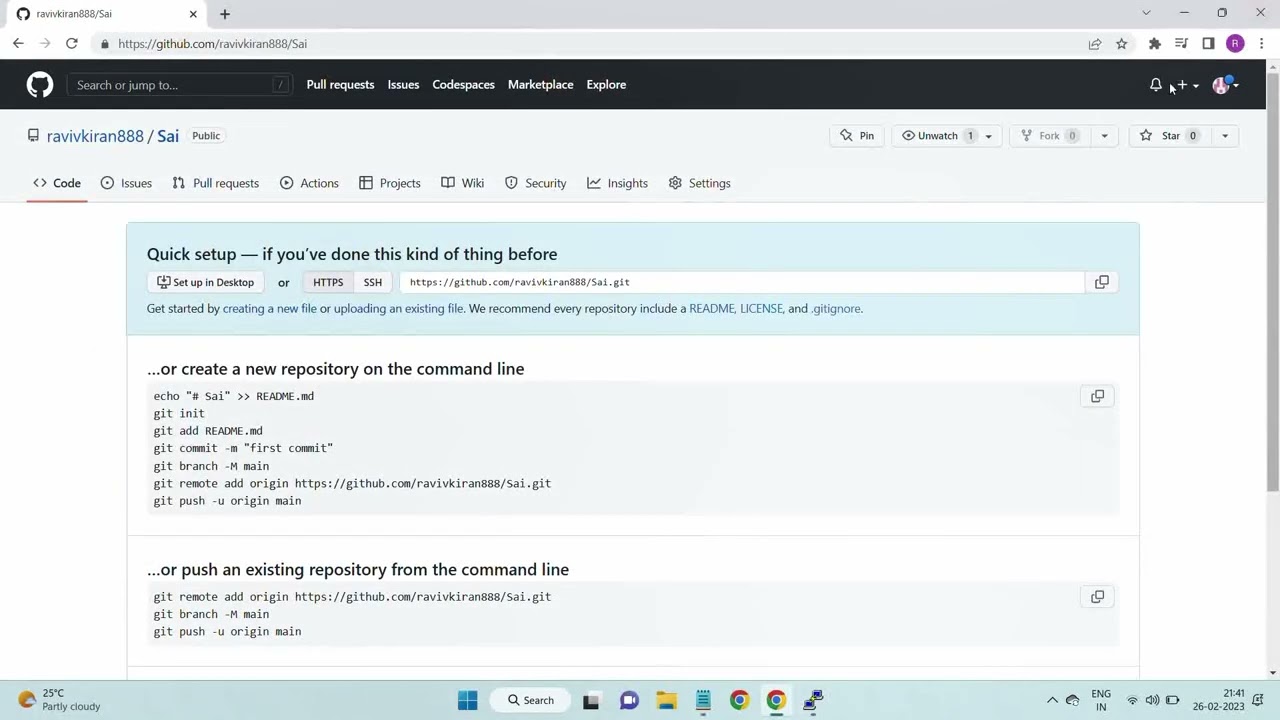Open the Actions tab
The height and width of the screenshot is (720, 1280).
click(x=309, y=183)
